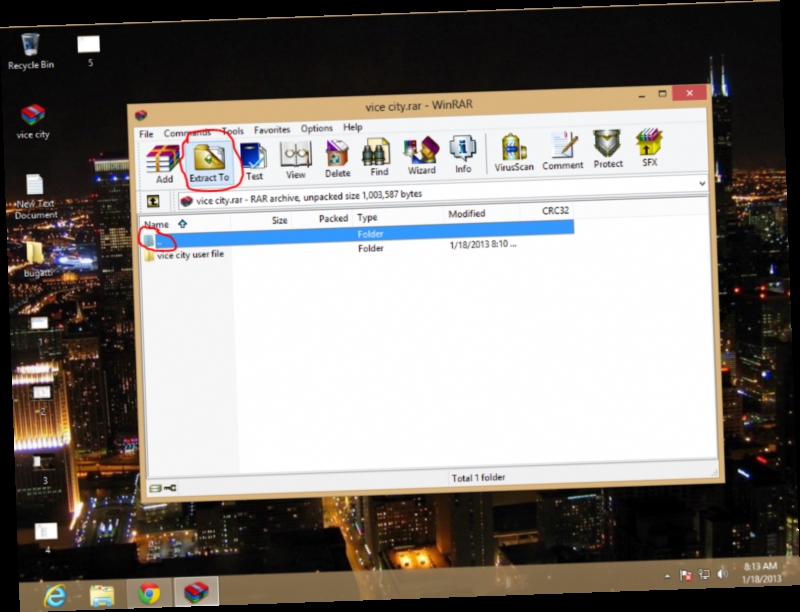Start the VirusScan tool
The image size is (800, 612).
click(x=513, y=153)
